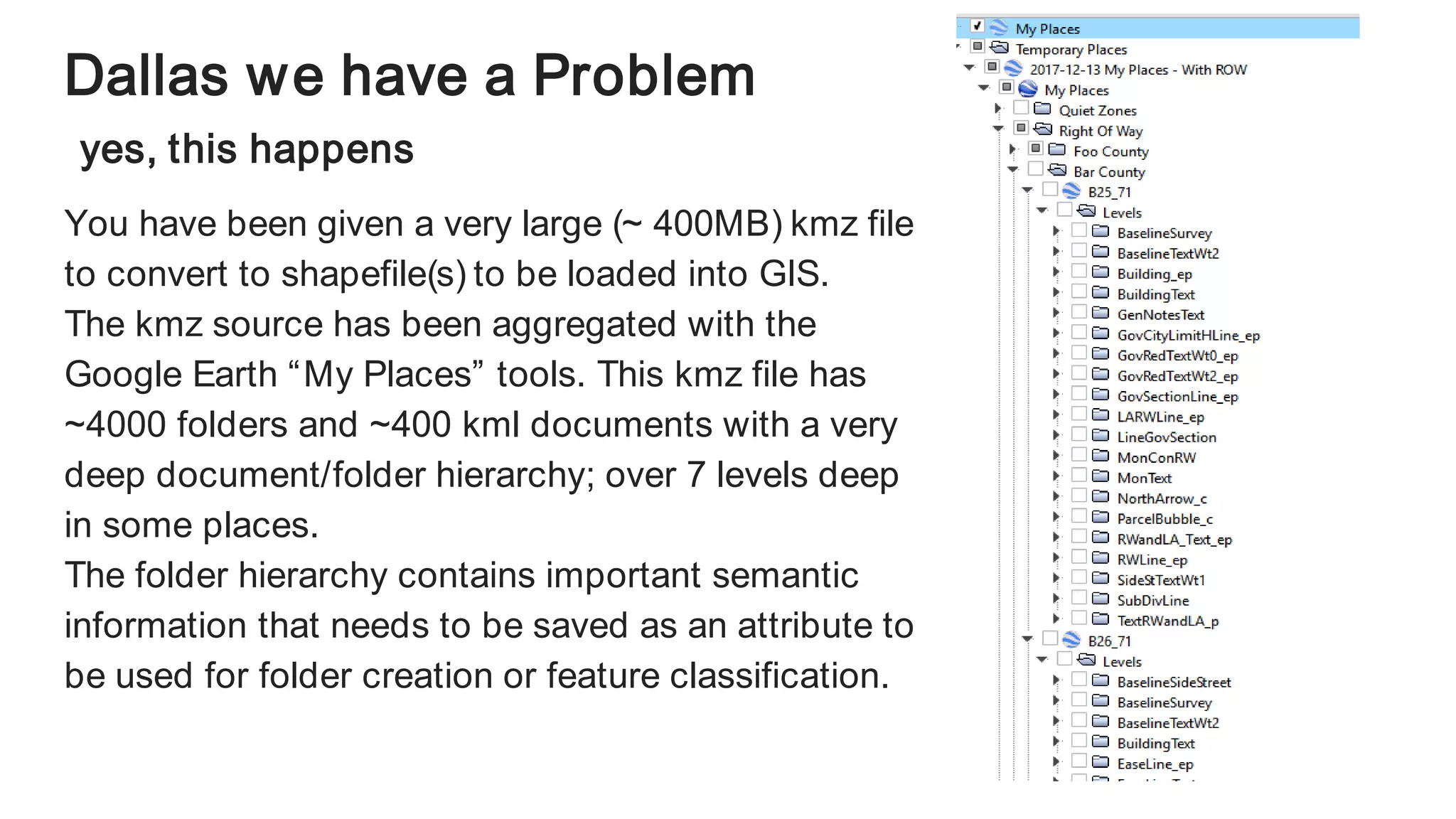The width and height of the screenshot is (1456, 819).
Task: Collapse the B25_71 document node
Action: (x=1027, y=191)
